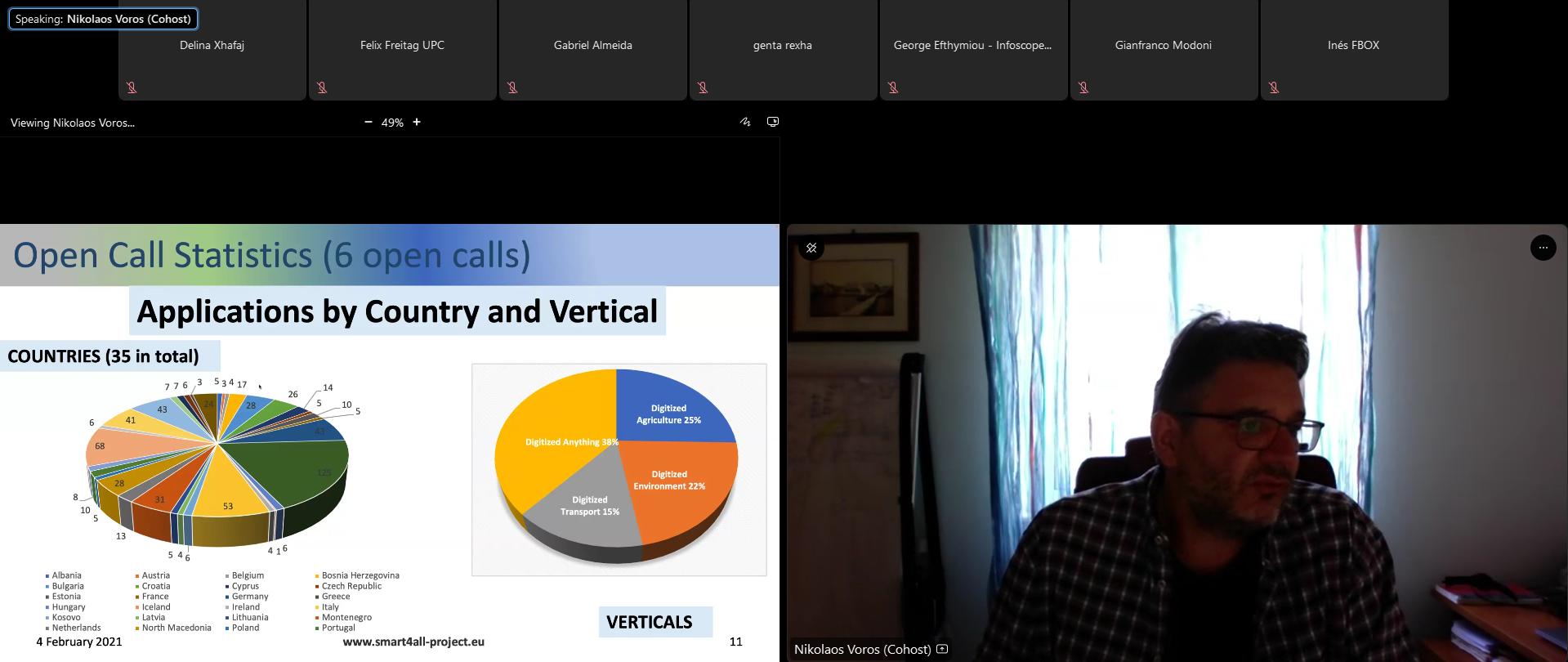Click Nikolaos Voros (Cohost) name label

click(862, 649)
